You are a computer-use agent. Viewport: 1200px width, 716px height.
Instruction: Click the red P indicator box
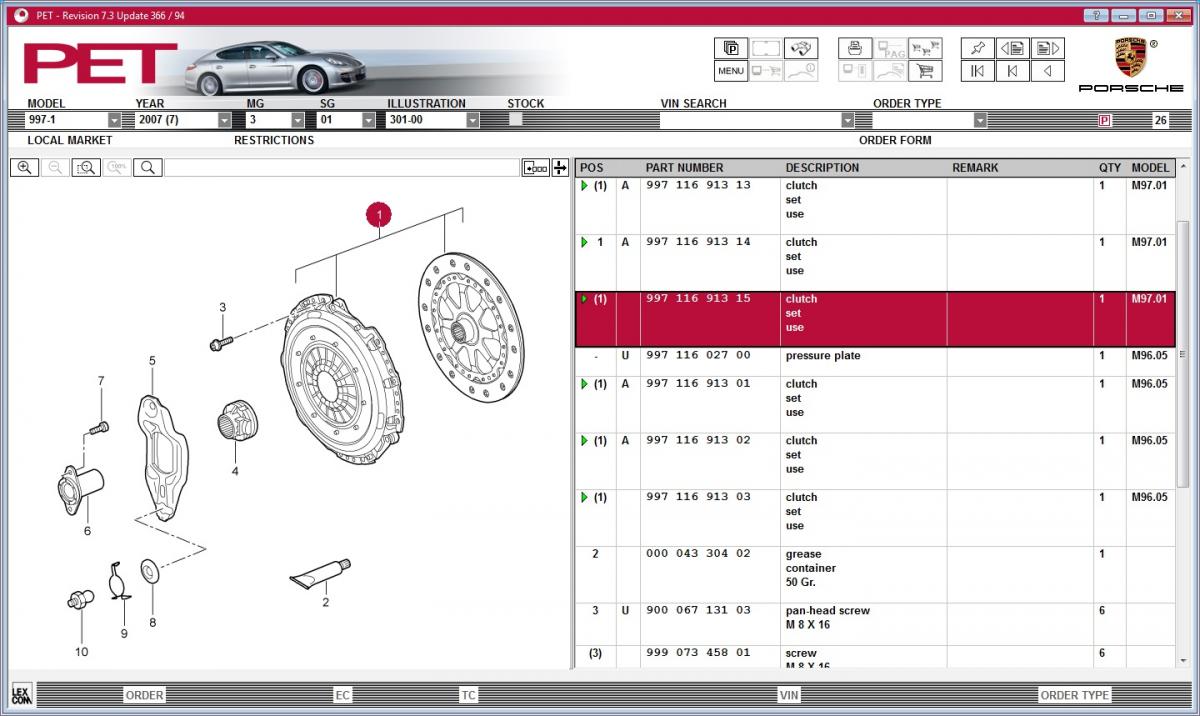(x=1105, y=120)
